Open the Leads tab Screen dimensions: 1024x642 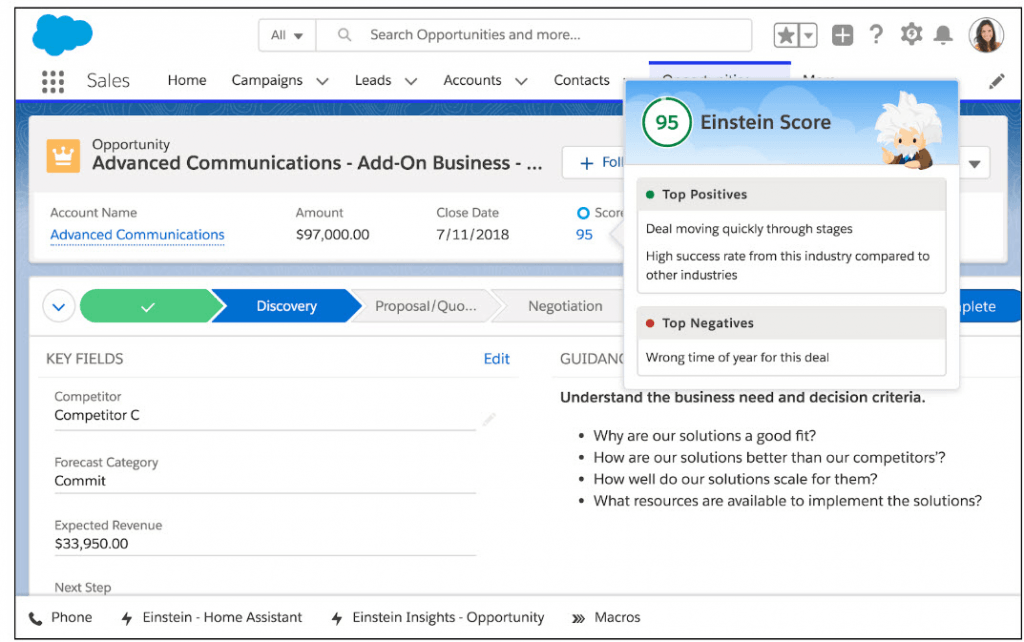373,80
